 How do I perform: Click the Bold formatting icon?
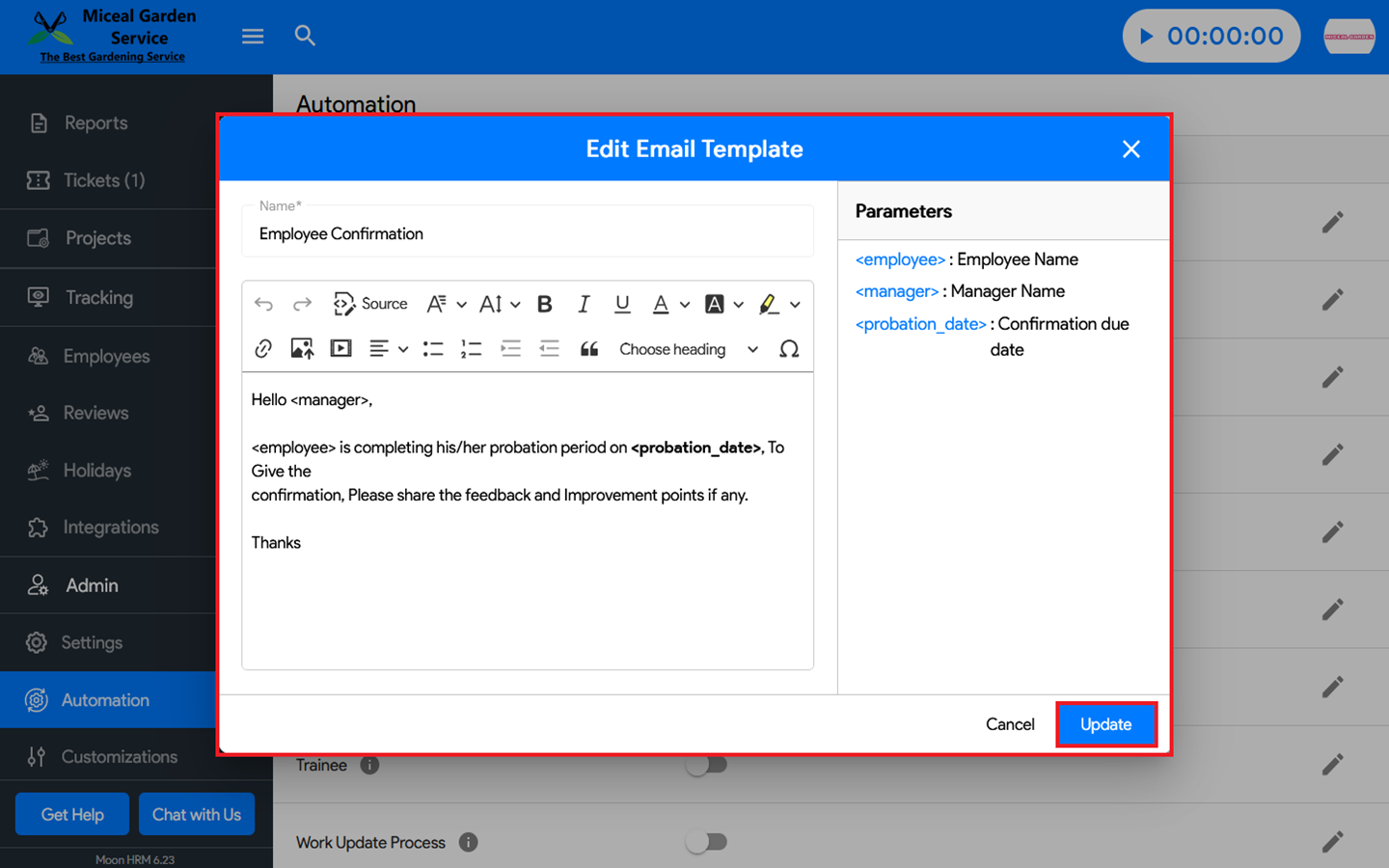pos(544,305)
